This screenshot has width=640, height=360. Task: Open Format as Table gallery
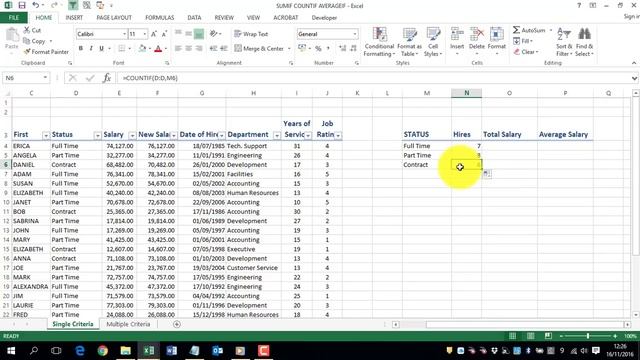pyautogui.click(x=409, y=42)
